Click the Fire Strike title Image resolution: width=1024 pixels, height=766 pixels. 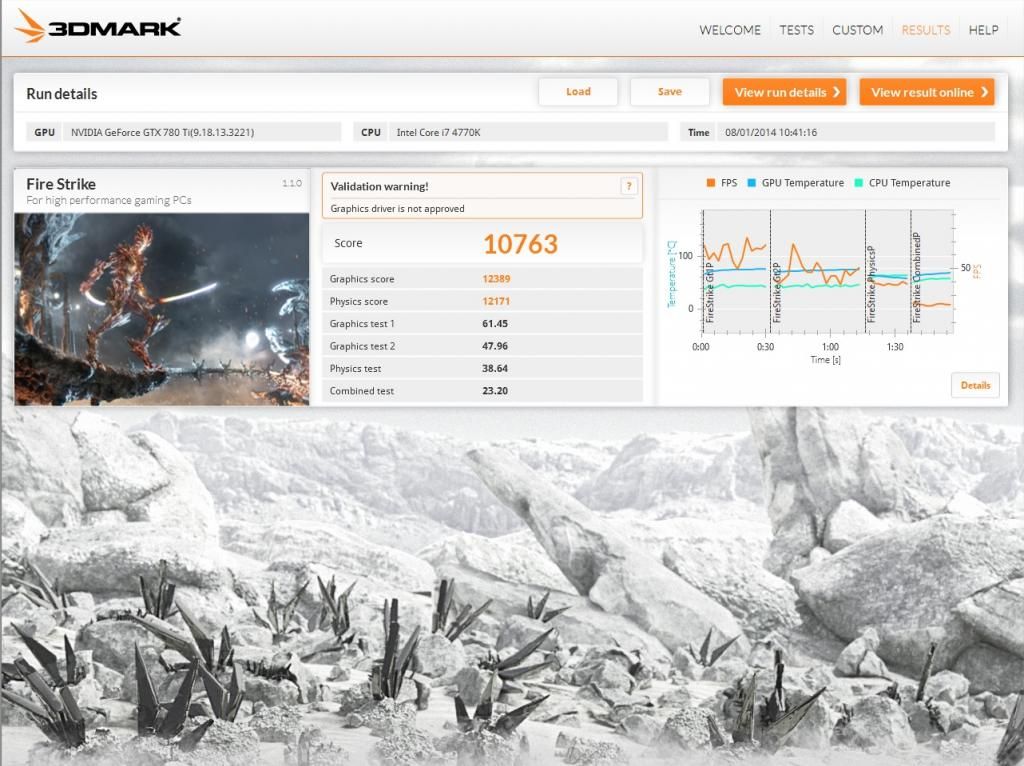(61, 184)
